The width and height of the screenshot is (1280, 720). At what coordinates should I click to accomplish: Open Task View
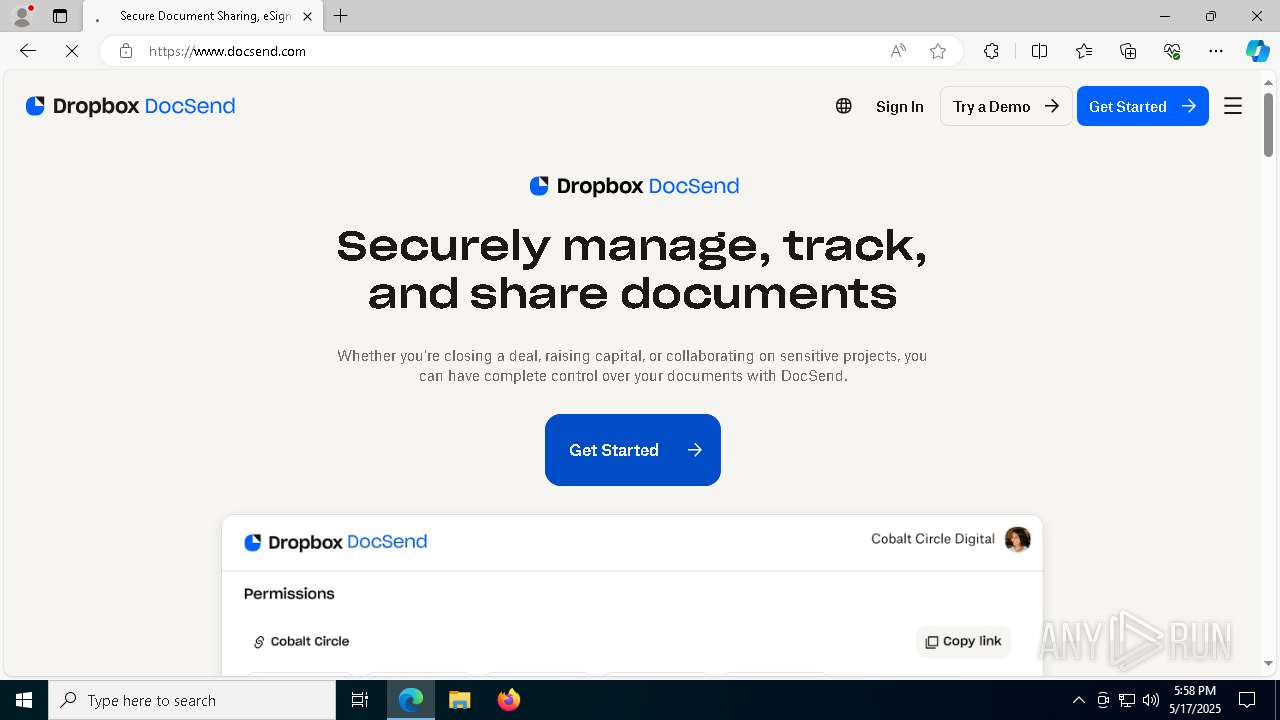(360, 700)
